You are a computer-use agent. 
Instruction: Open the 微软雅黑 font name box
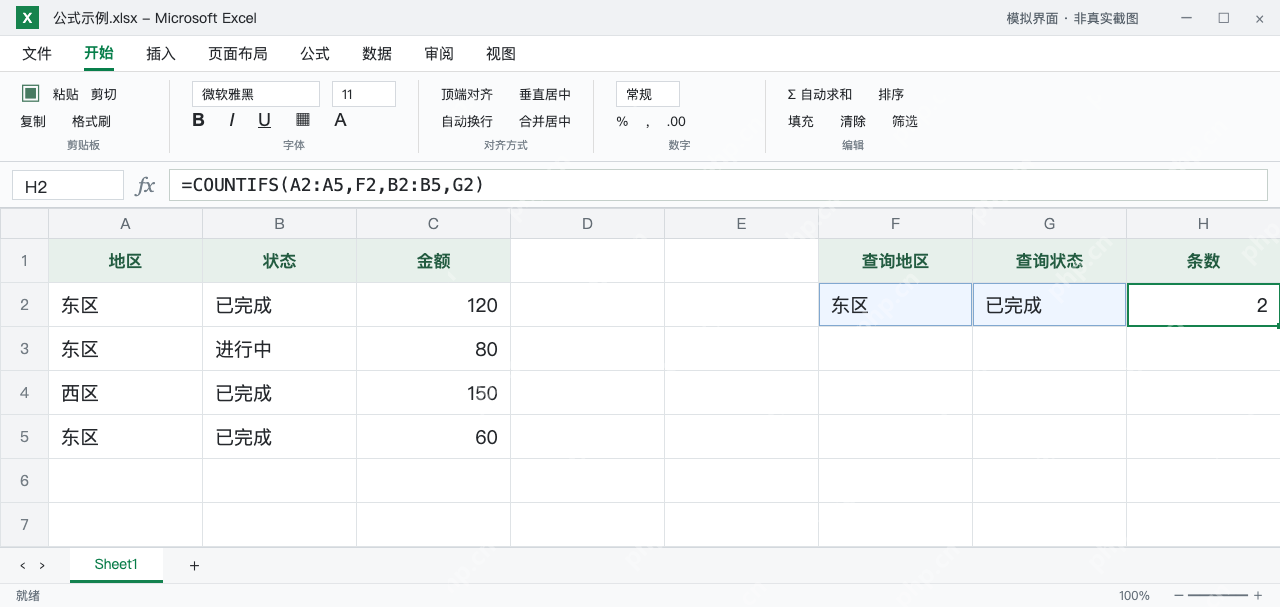click(256, 94)
